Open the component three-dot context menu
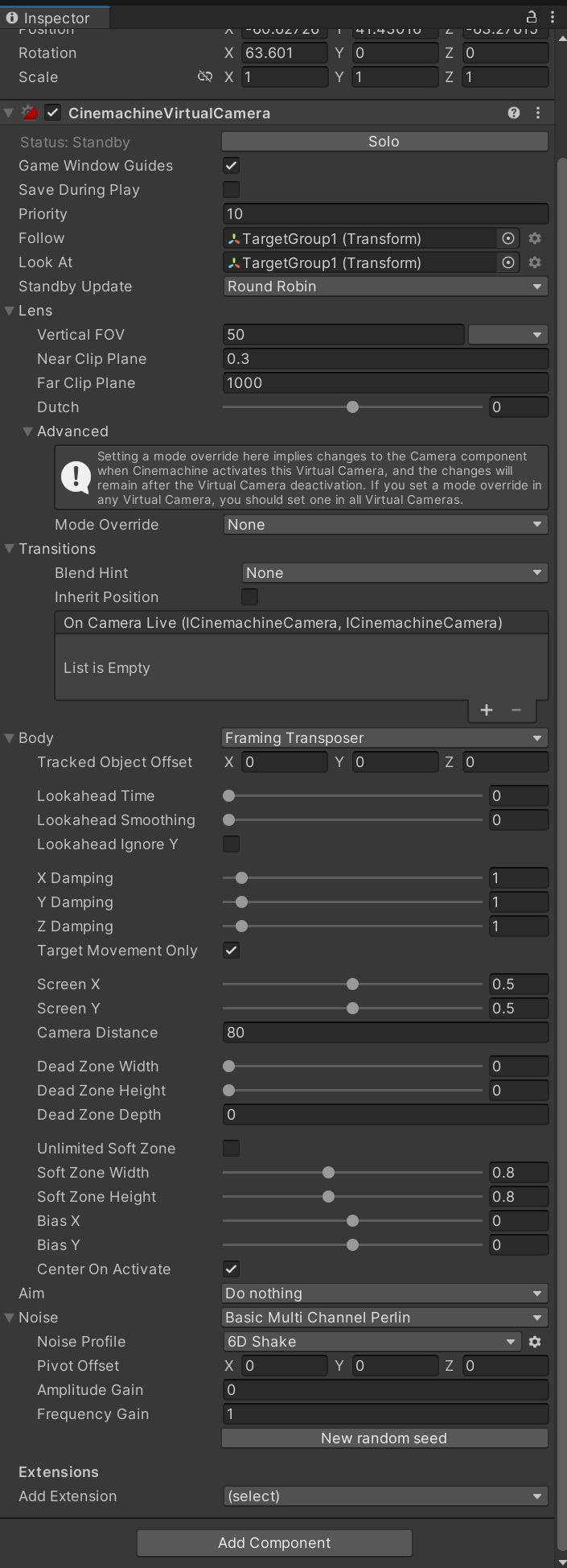 (537, 113)
